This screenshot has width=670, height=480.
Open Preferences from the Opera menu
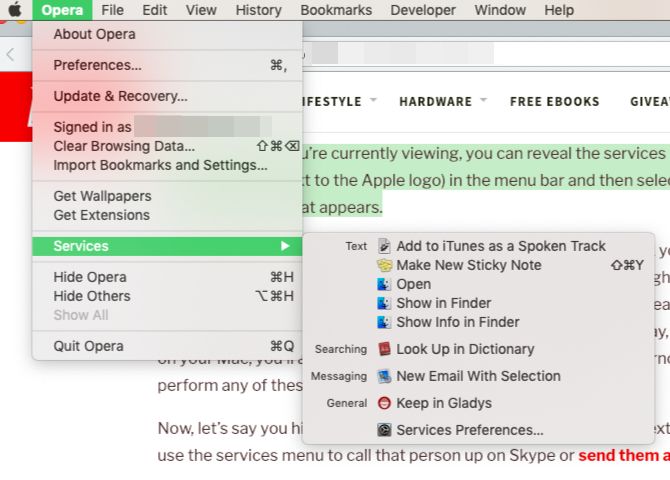tap(97, 65)
